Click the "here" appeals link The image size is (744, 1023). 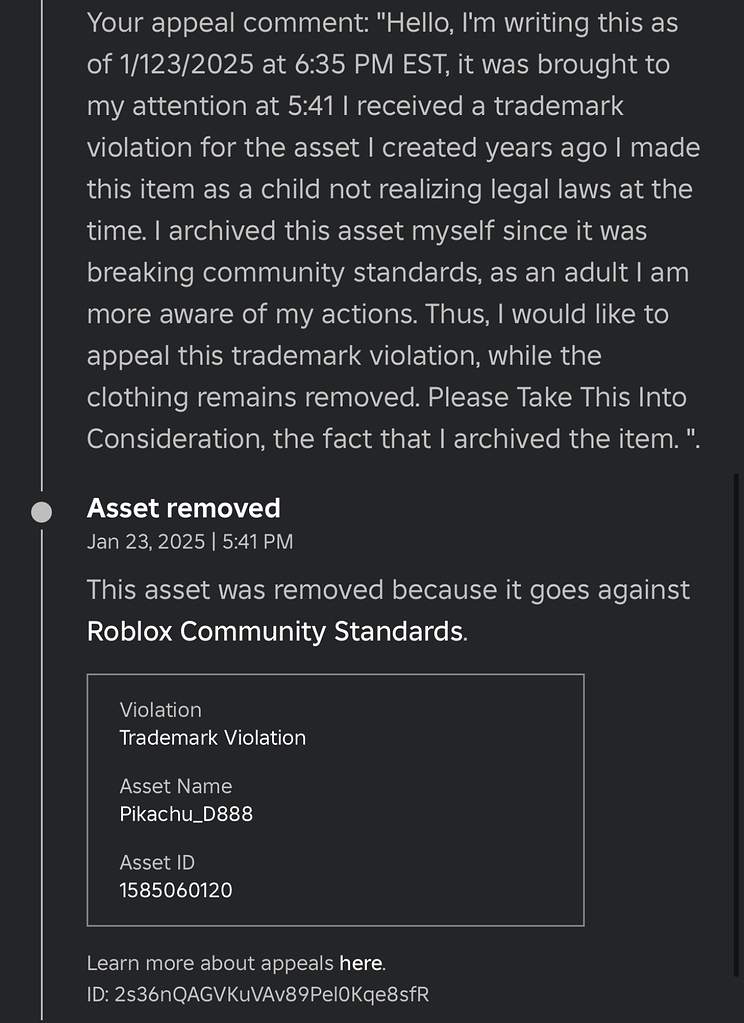pyautogui.click(x=360, y=964)
